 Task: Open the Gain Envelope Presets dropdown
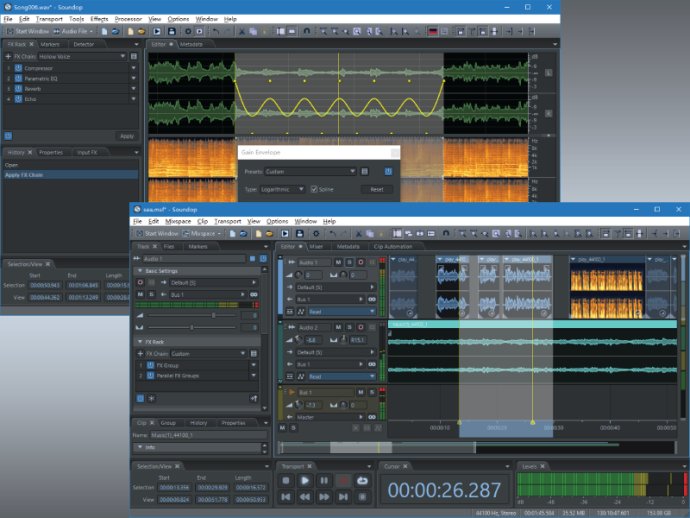tap(310, 171)
